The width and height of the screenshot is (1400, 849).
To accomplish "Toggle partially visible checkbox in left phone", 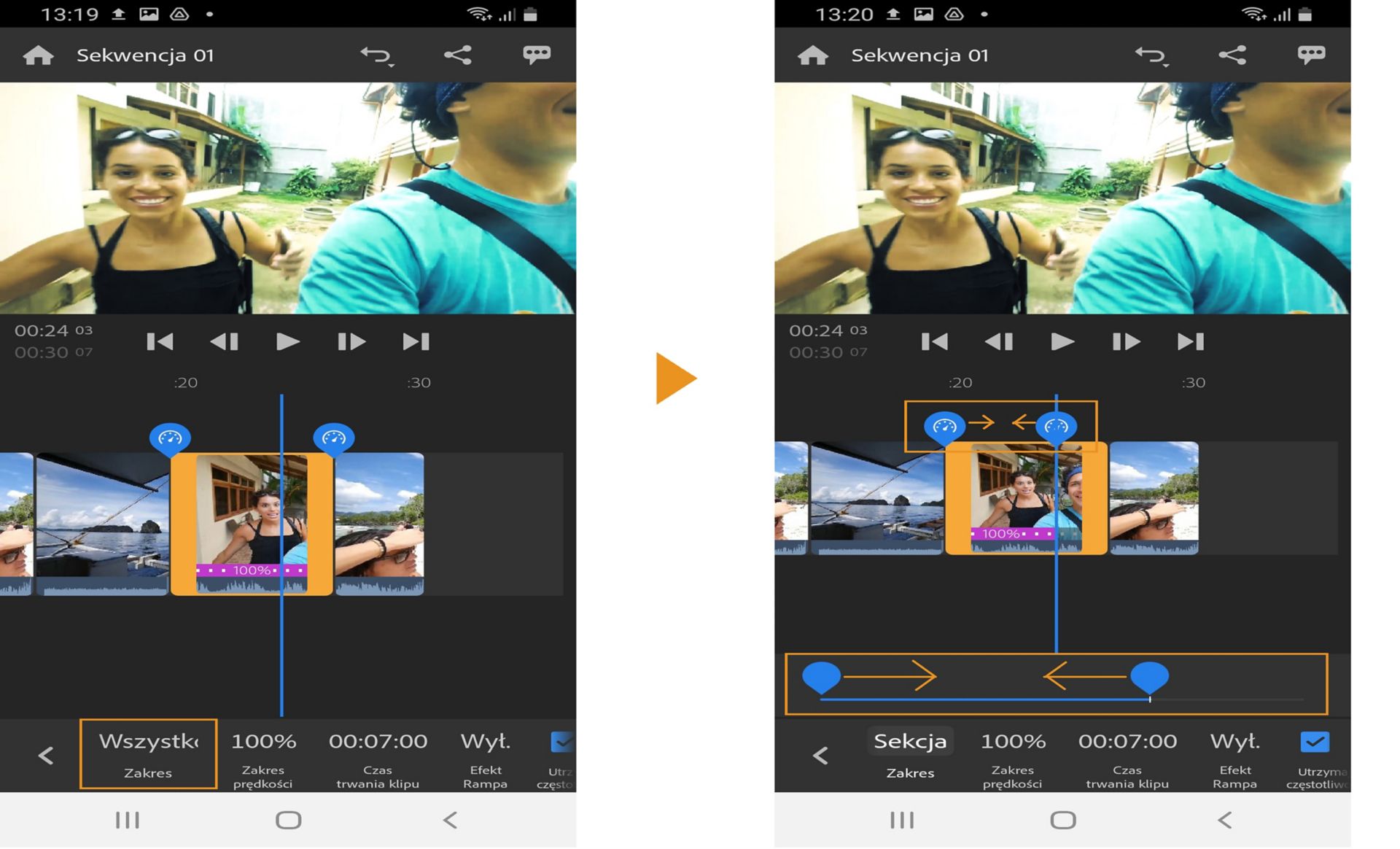I will point(561,743).
